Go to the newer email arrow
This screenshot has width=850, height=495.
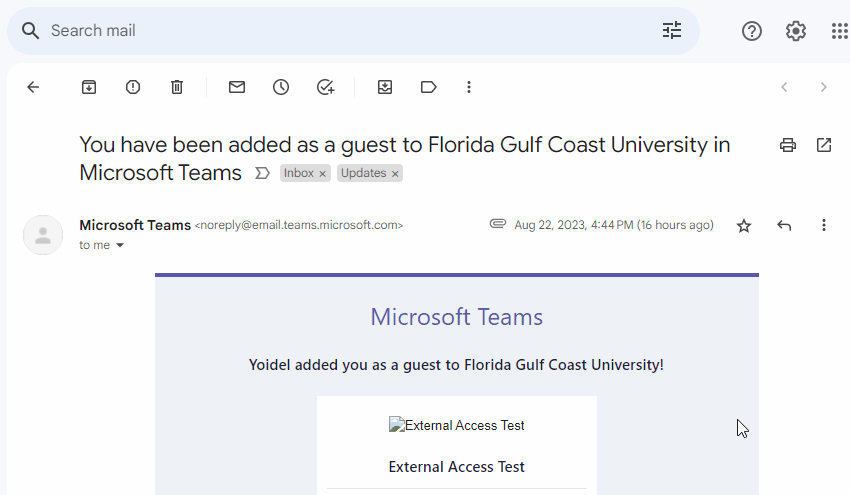coord(784,87)
